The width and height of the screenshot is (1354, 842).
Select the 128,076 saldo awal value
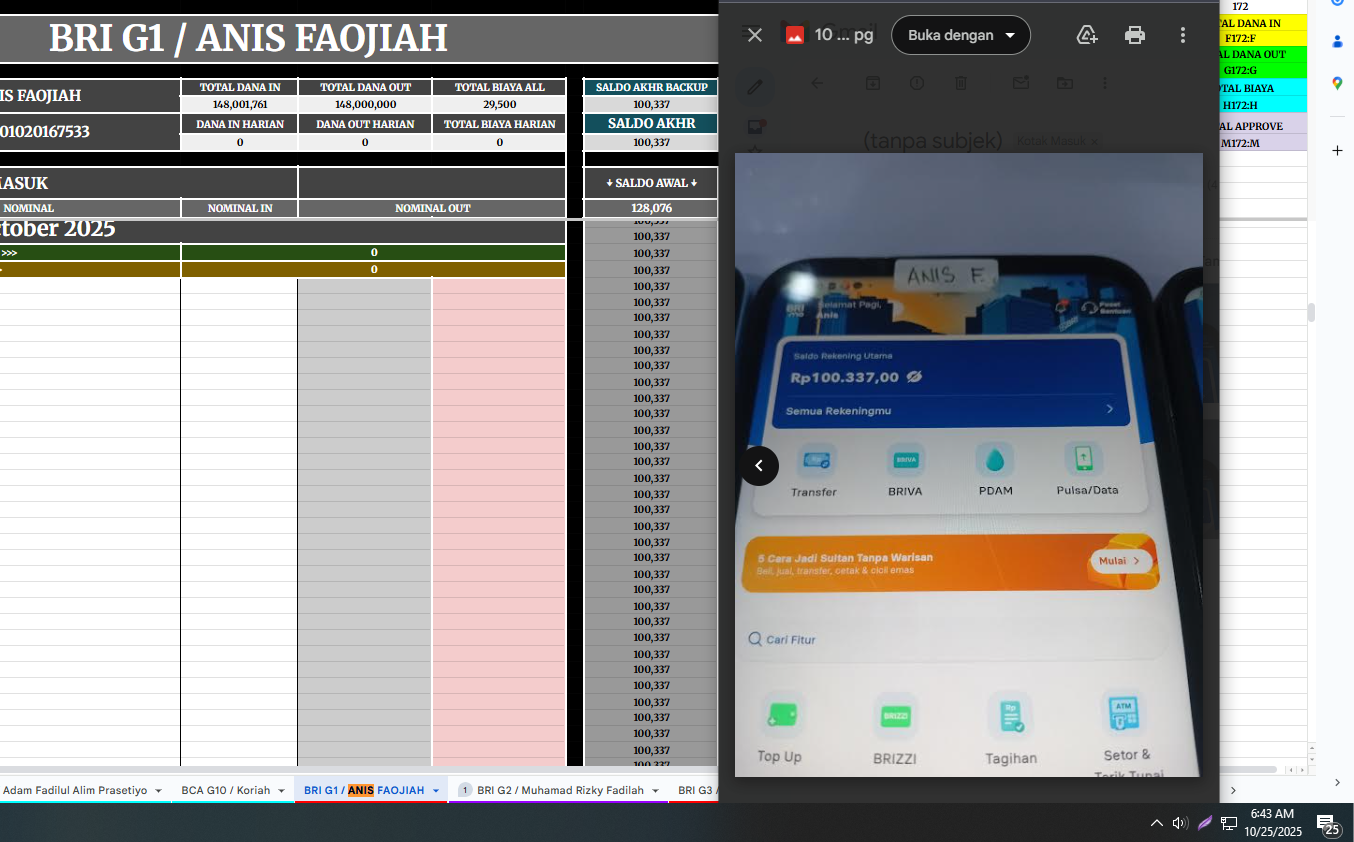(651, 208)
